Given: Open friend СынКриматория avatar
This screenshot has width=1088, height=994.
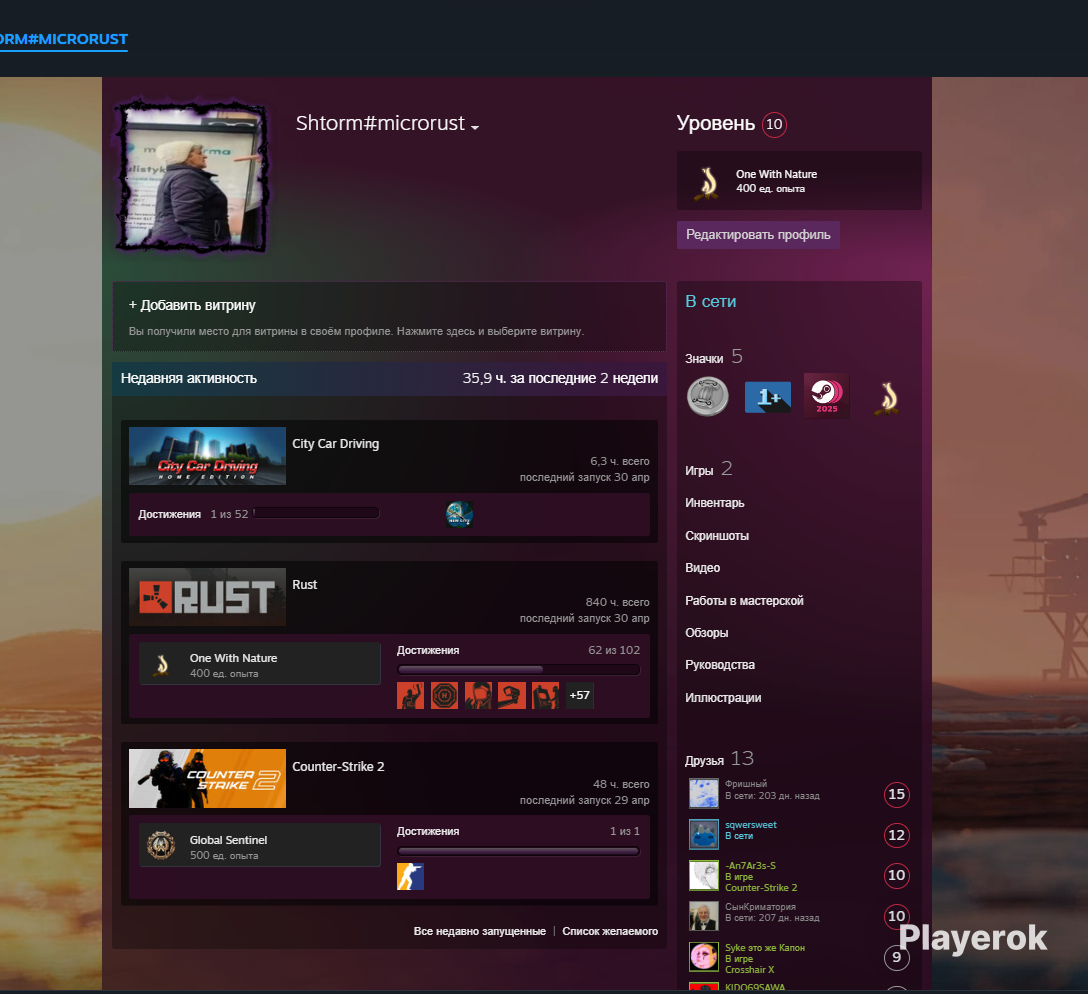Looking at the screenshot, I should (x=704, y=916).
